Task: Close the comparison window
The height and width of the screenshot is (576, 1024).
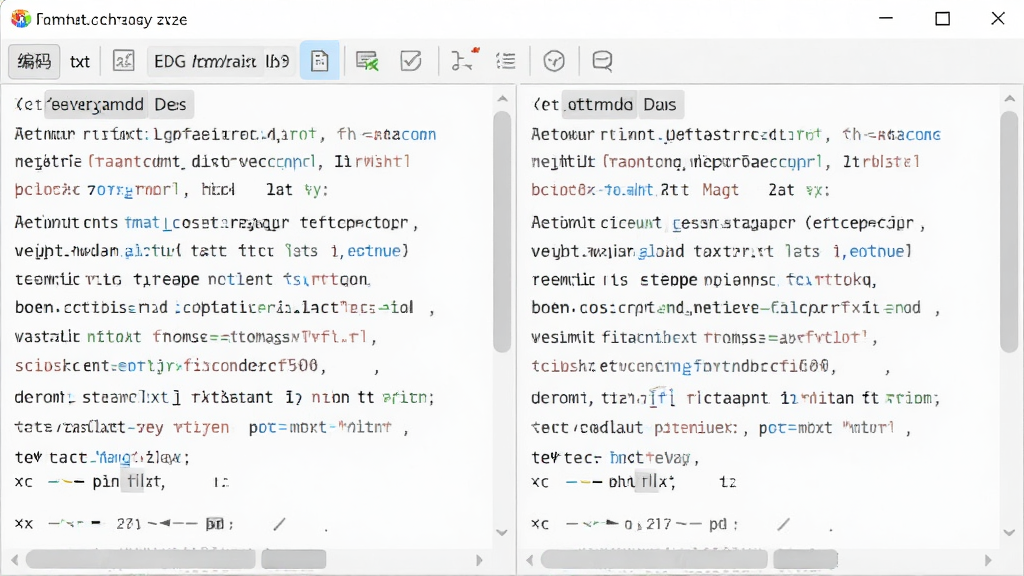Action: click(998, 18)
